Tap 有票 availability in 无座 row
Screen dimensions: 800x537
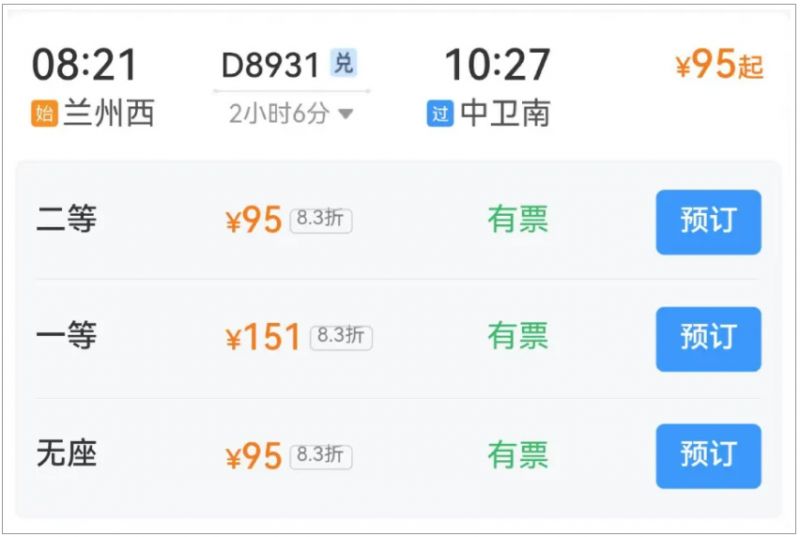tap(518, 455)
